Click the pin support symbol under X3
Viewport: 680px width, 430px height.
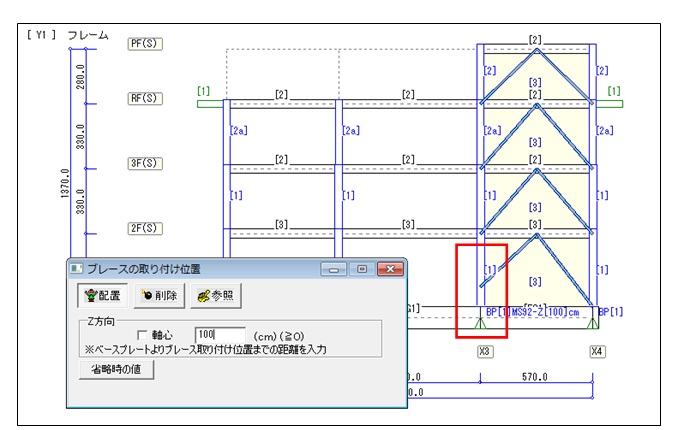click(480, 323)
